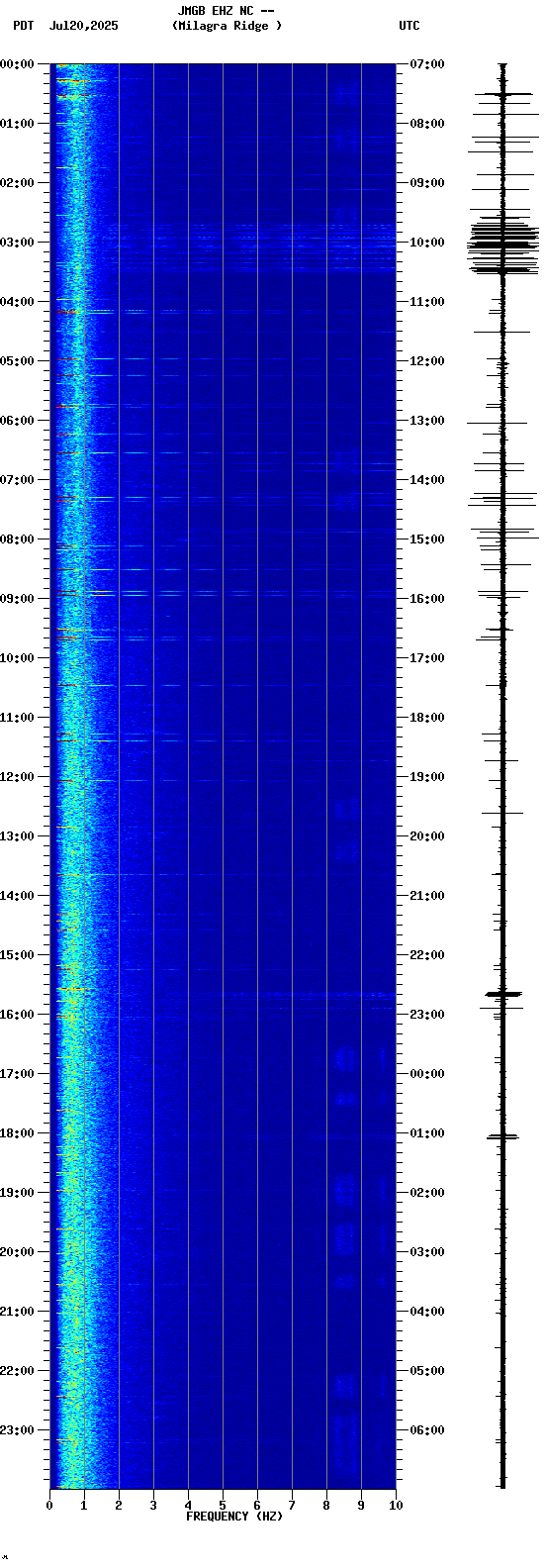Click '08:00' on the UTC axis

coord(427,124)
